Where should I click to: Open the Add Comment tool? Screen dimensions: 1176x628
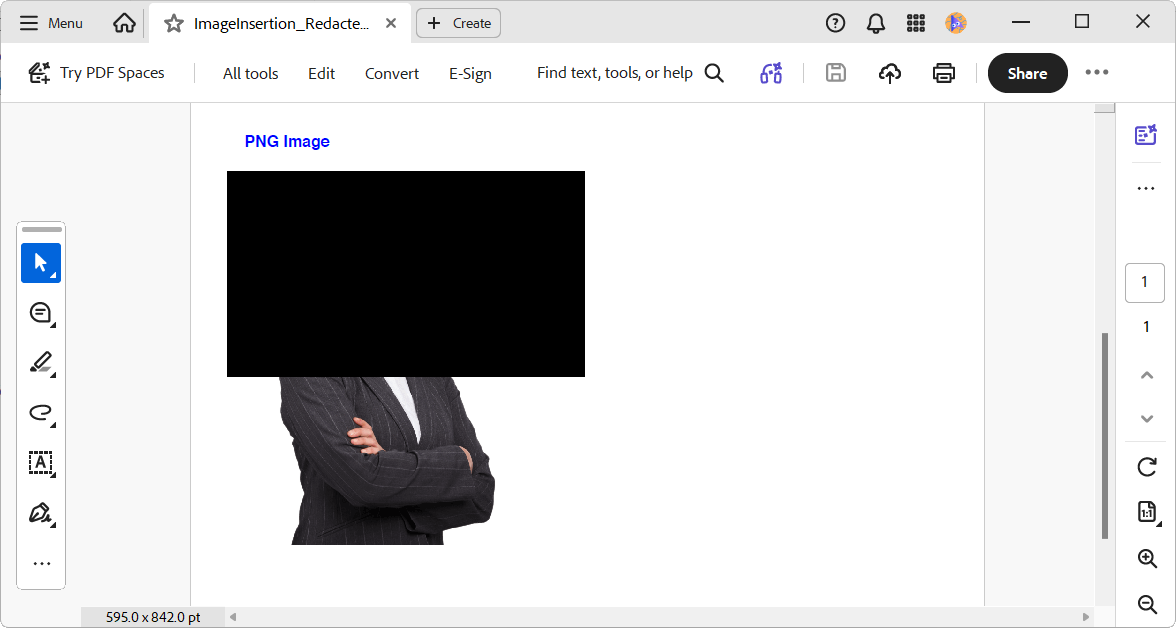tap(41, 313)
